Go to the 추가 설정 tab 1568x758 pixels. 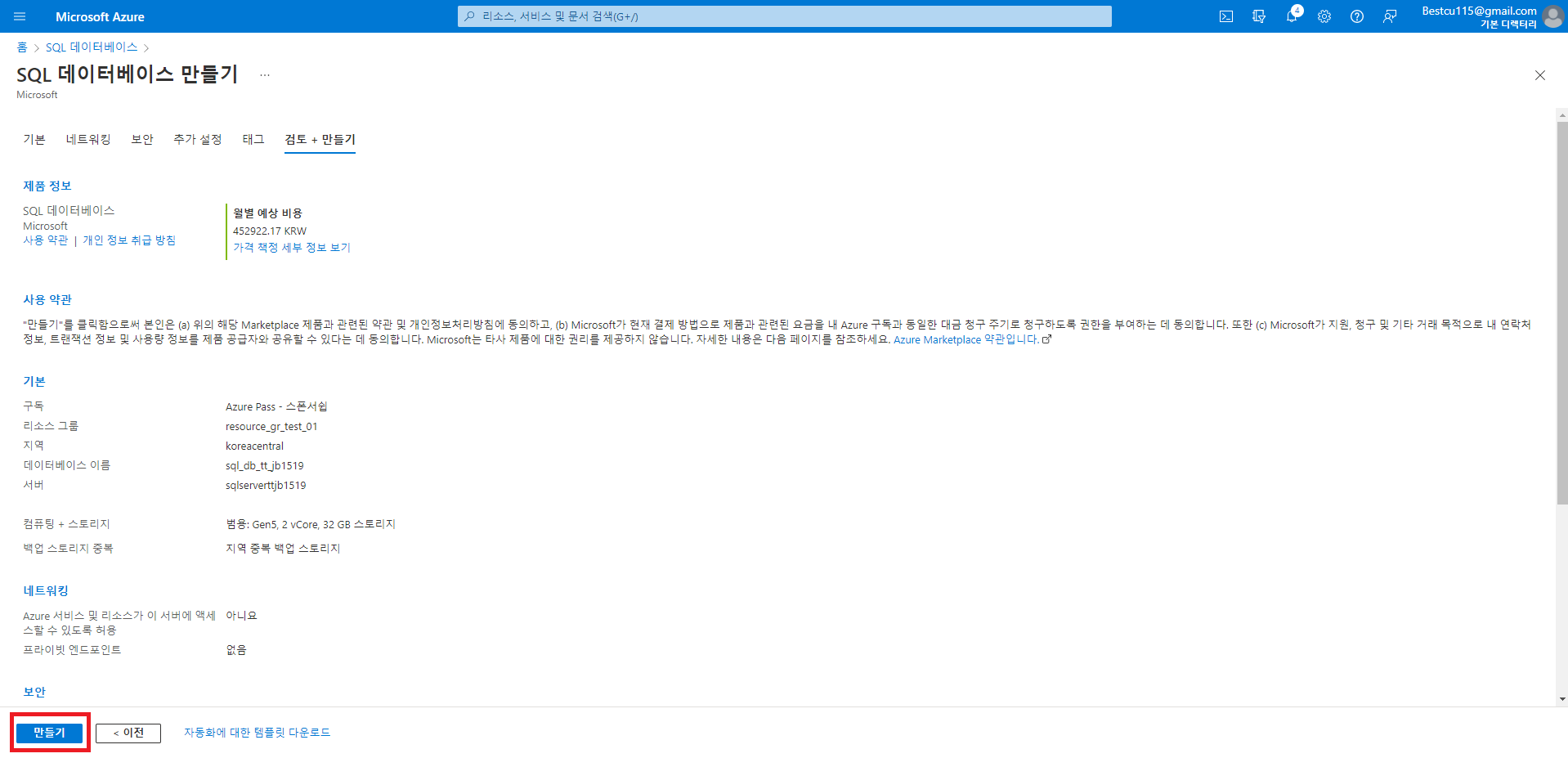pos(198,140)
